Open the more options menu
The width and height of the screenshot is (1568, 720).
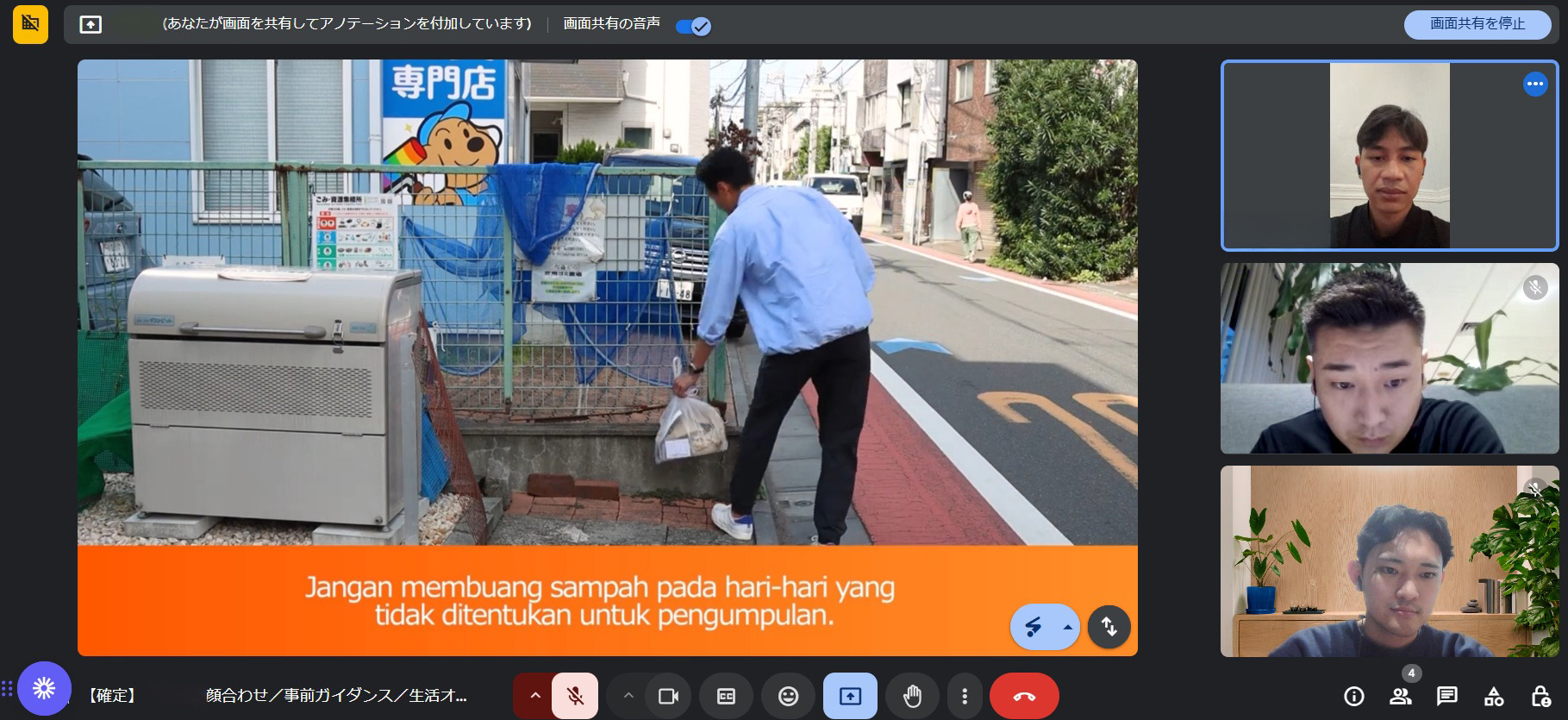(x=965, y=696)
